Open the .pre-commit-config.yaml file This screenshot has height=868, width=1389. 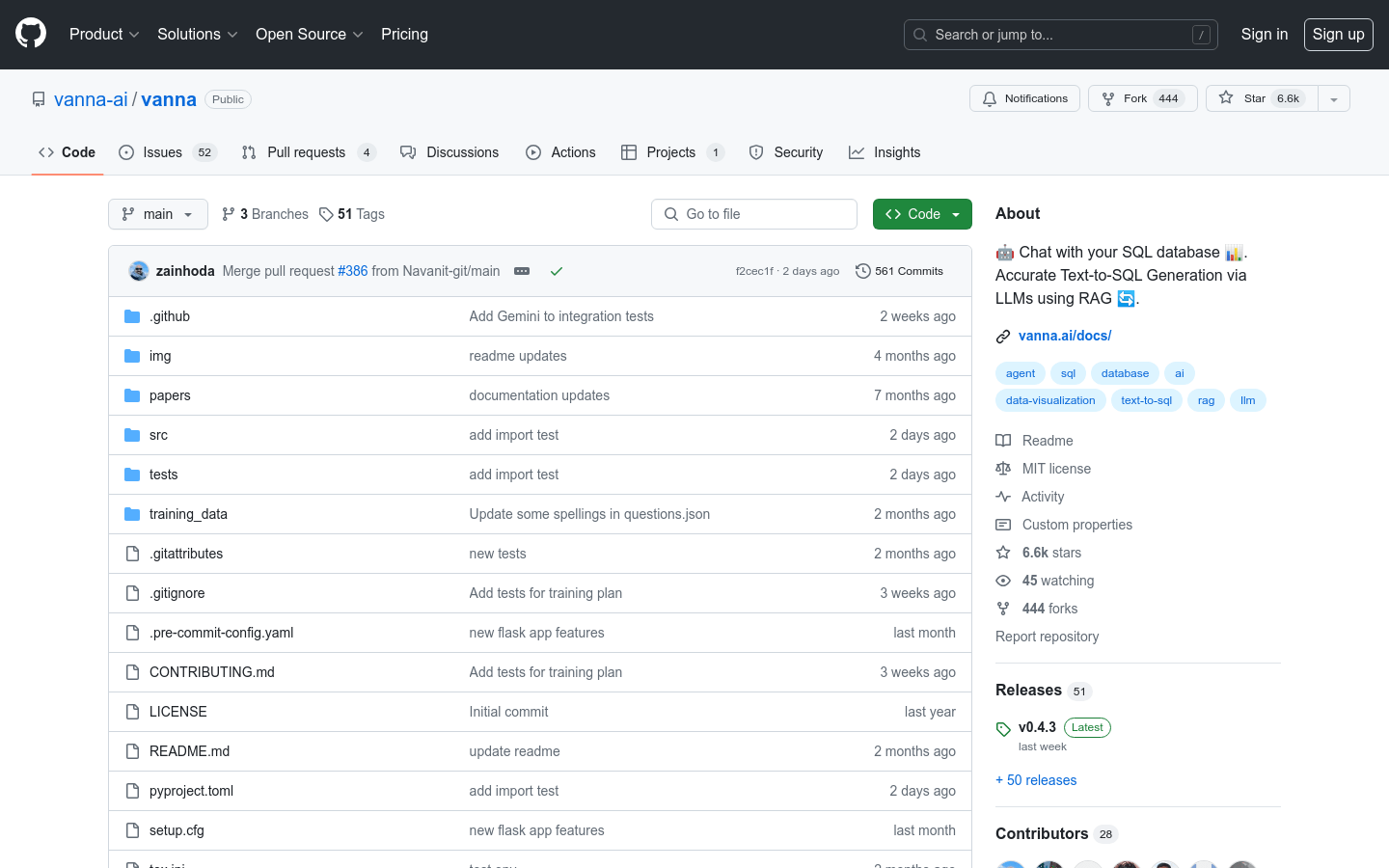[221, 633]
